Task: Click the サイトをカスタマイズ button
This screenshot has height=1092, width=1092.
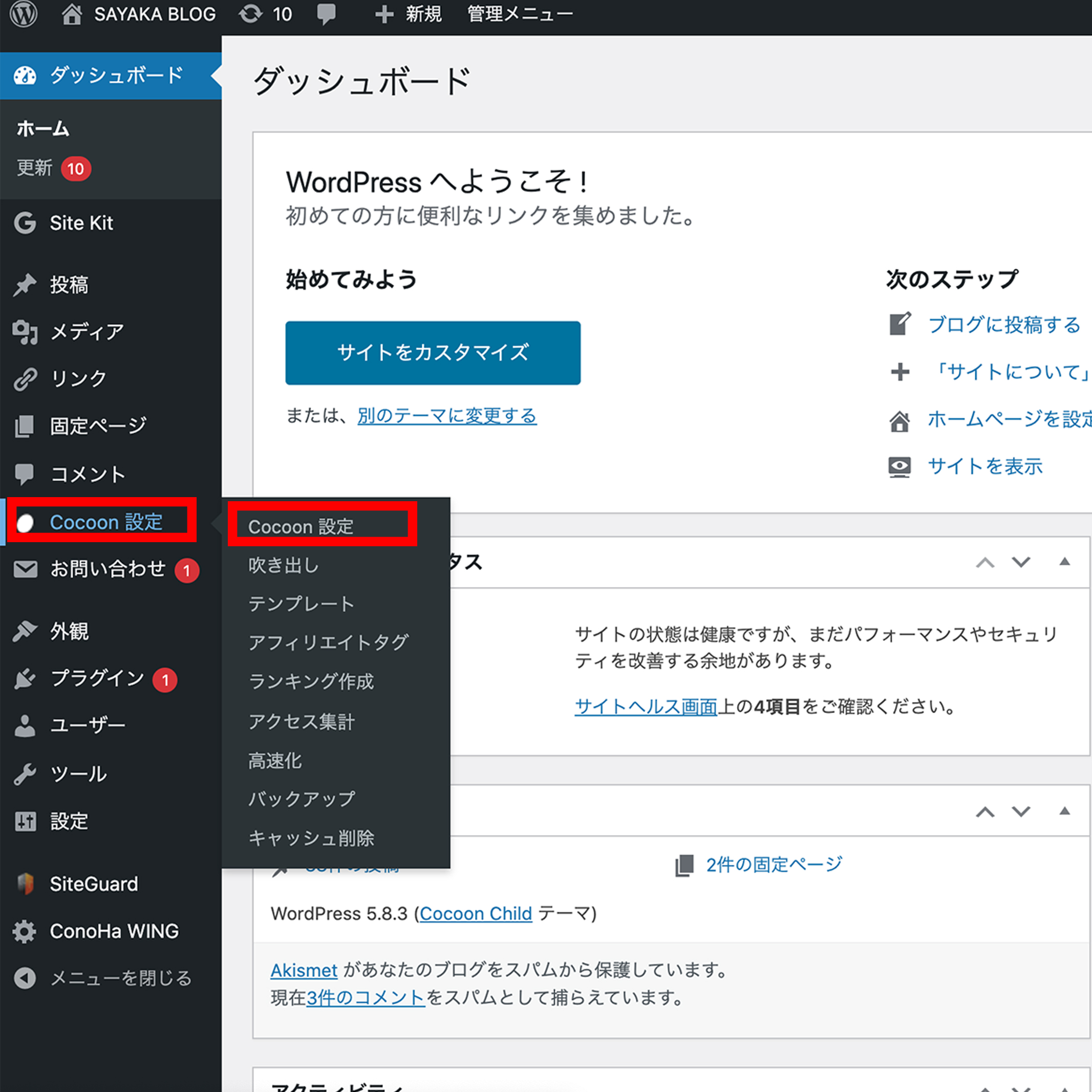Action: coord(433,353)
